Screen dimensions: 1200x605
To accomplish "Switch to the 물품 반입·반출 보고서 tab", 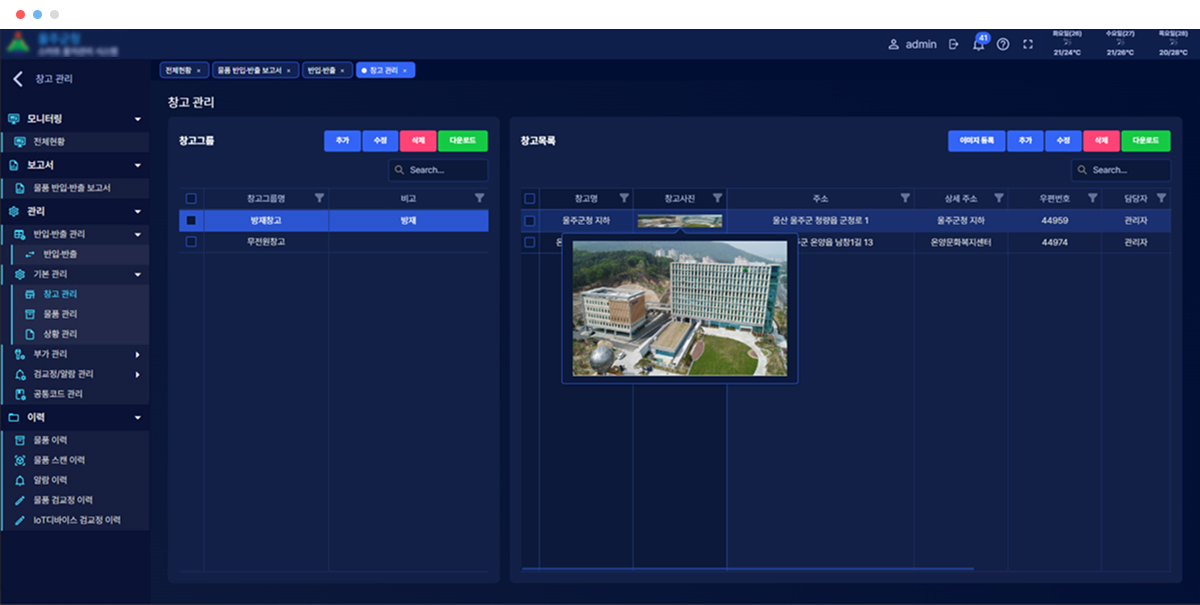I will [256, 71].
